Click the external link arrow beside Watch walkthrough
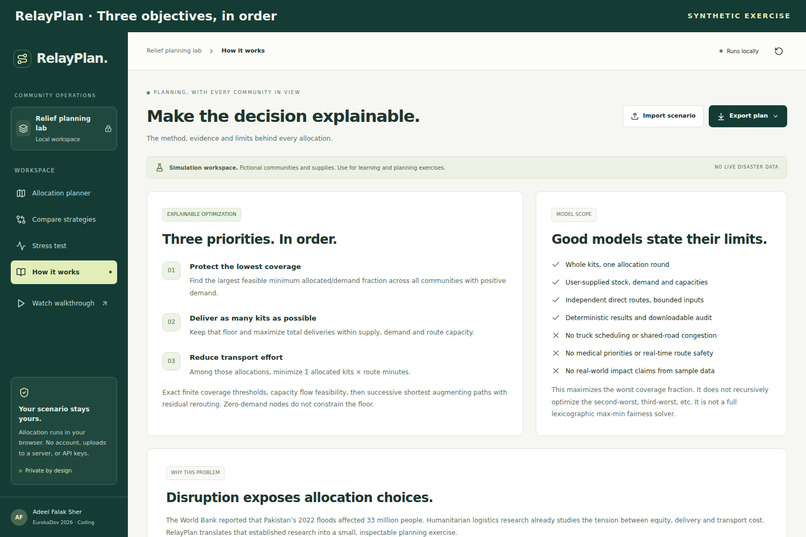The image size is (806, 537). coord(105,303)
